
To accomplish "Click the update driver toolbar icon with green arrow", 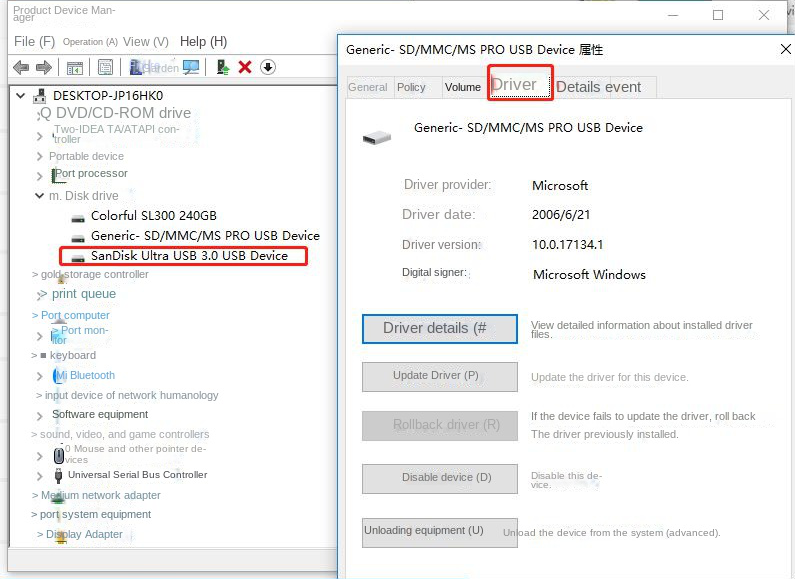I will (223, 67).
